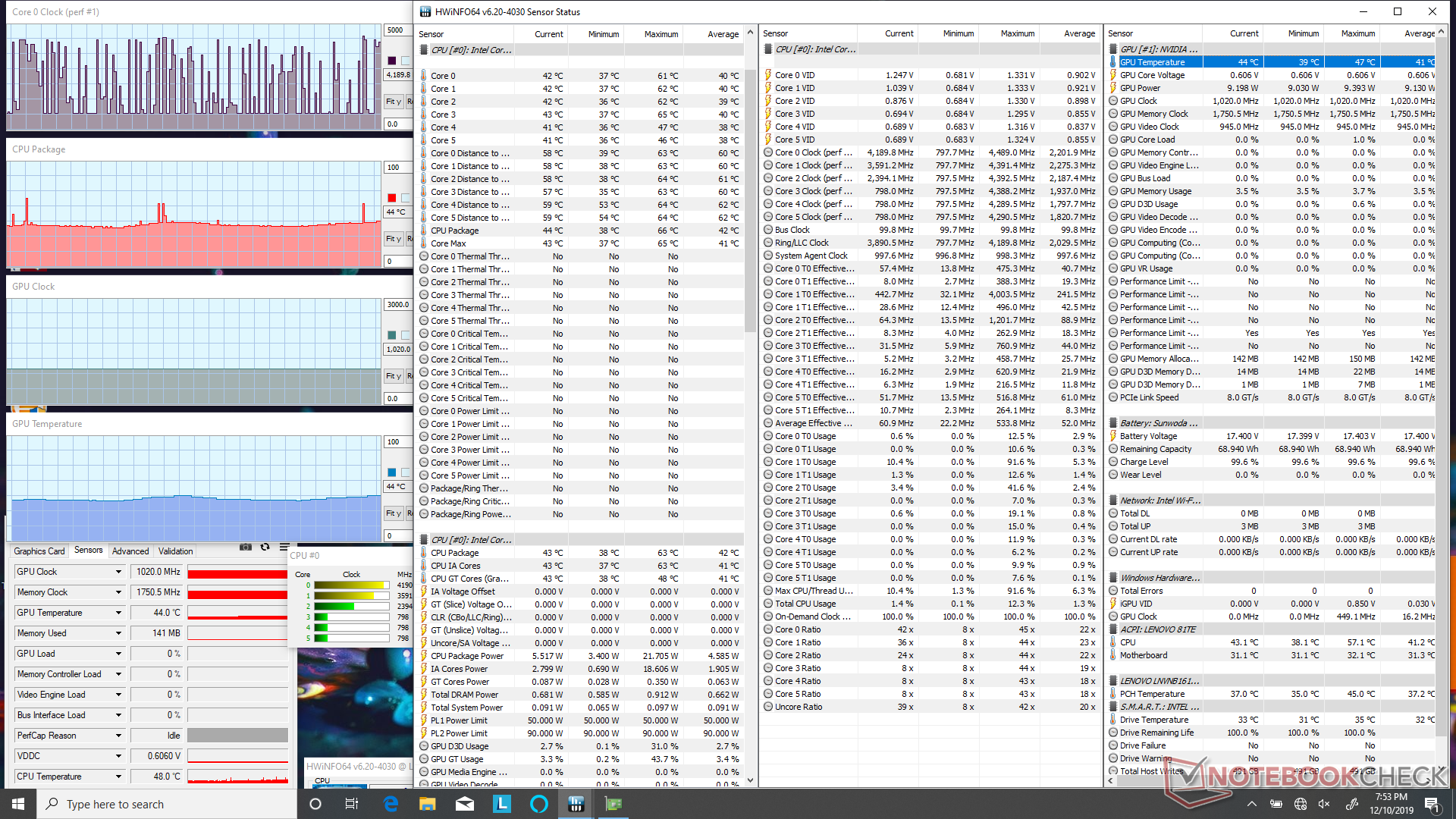The width and height of the screenshot is (1456, 819).
Task: Expand the Memory Controller Load dropdown
Action: 118,674
